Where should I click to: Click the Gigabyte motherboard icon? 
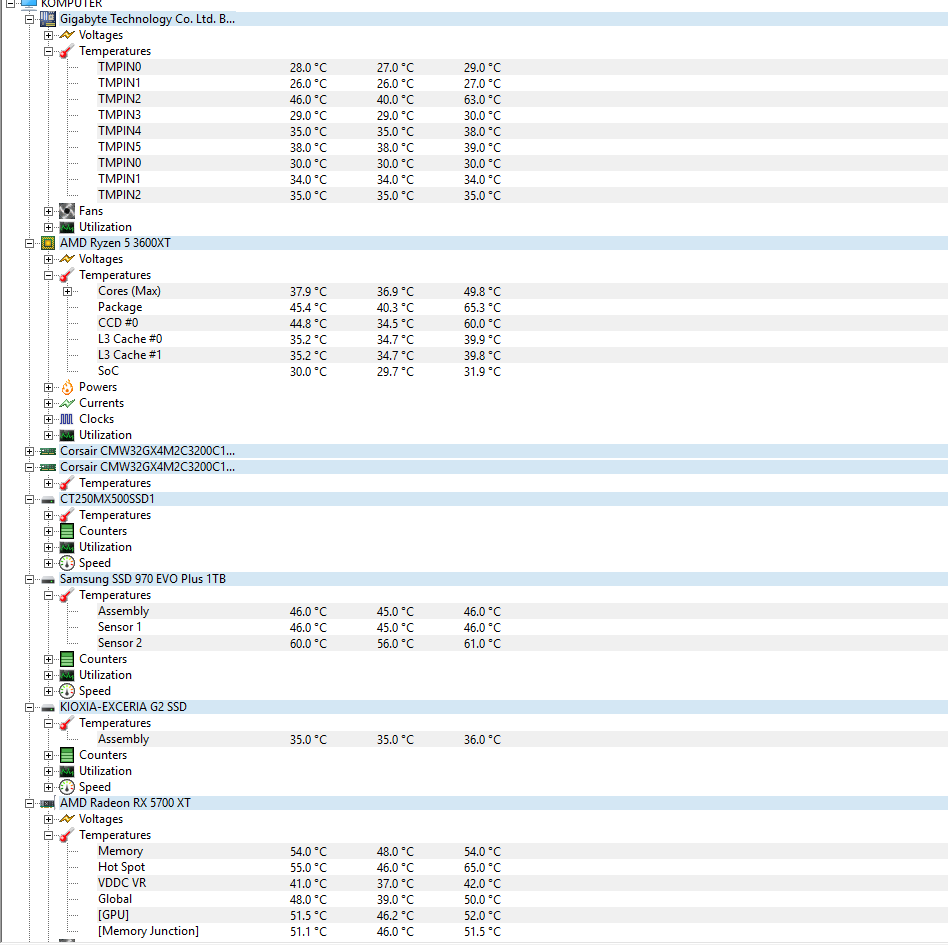48,19
